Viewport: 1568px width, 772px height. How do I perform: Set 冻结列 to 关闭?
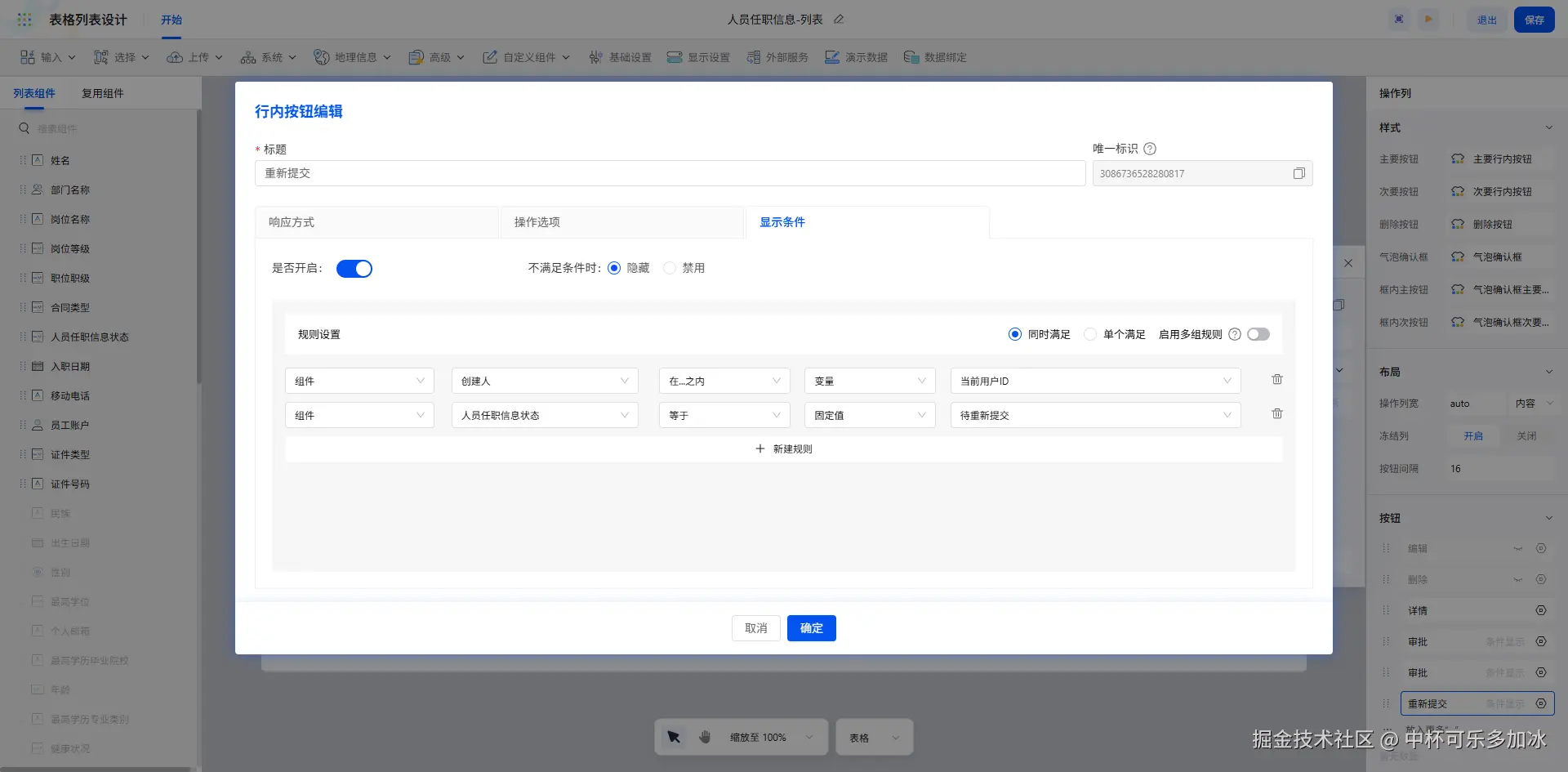1526,436
